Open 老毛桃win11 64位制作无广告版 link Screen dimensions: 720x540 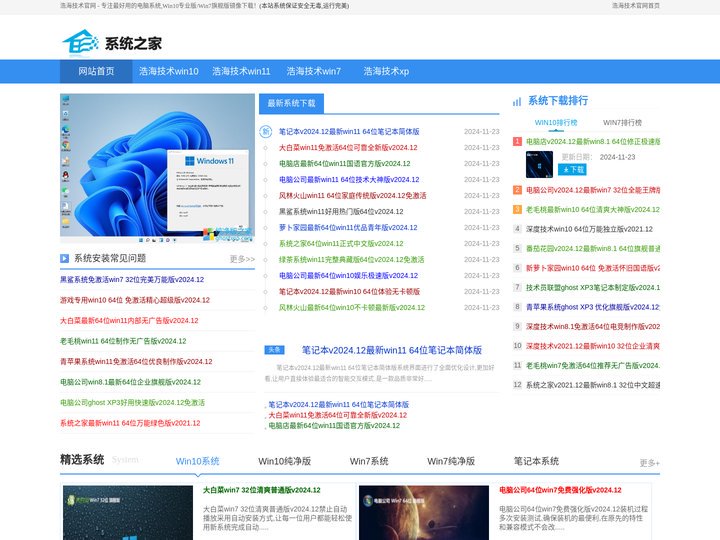coord(123,341)
